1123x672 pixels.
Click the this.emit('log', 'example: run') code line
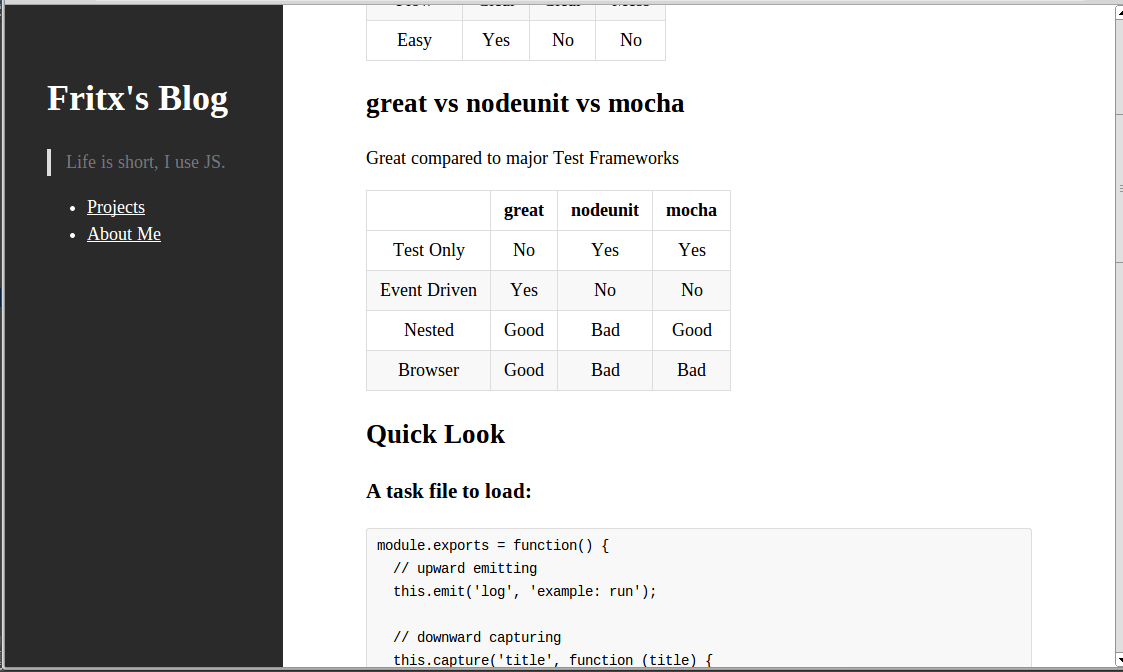[524, 591]
